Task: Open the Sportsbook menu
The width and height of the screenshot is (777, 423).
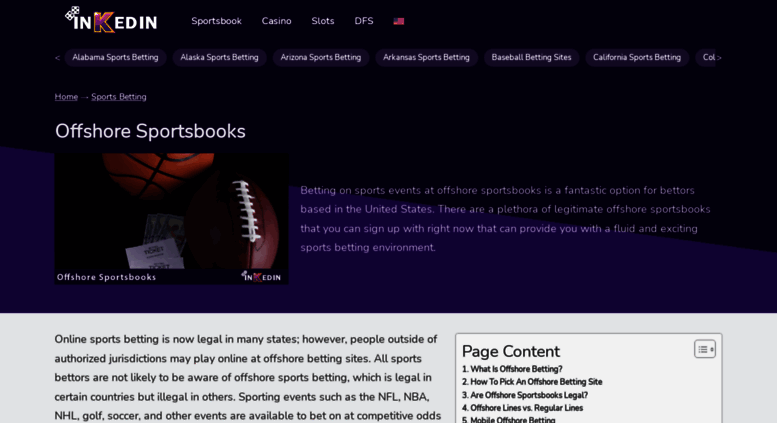Action: 217,21
